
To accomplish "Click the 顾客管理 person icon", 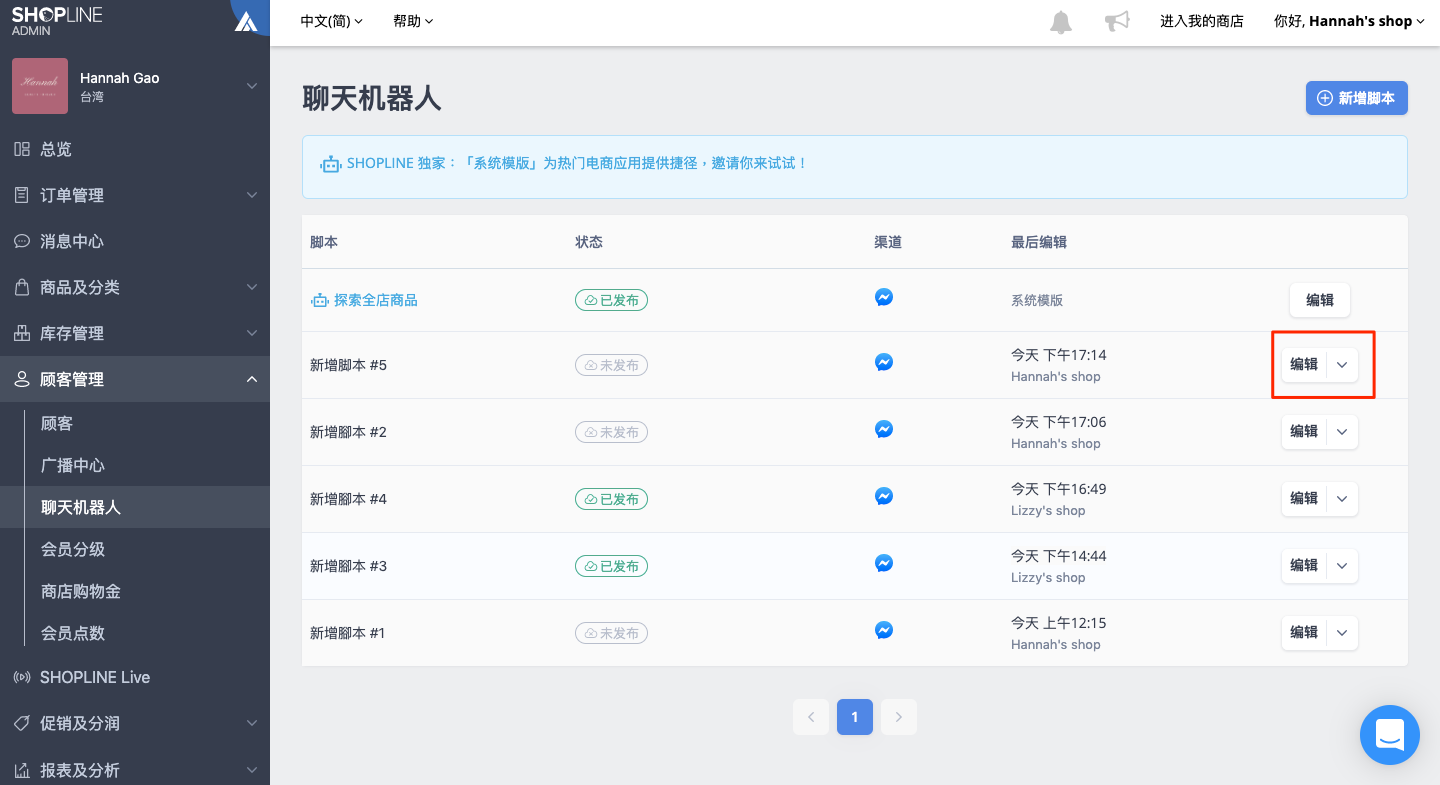I will pos(21,379).
